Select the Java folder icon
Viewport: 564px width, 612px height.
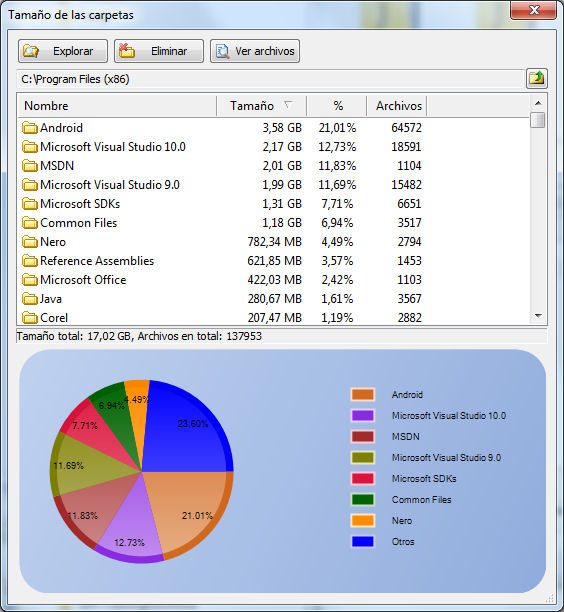tap(30, 299)
